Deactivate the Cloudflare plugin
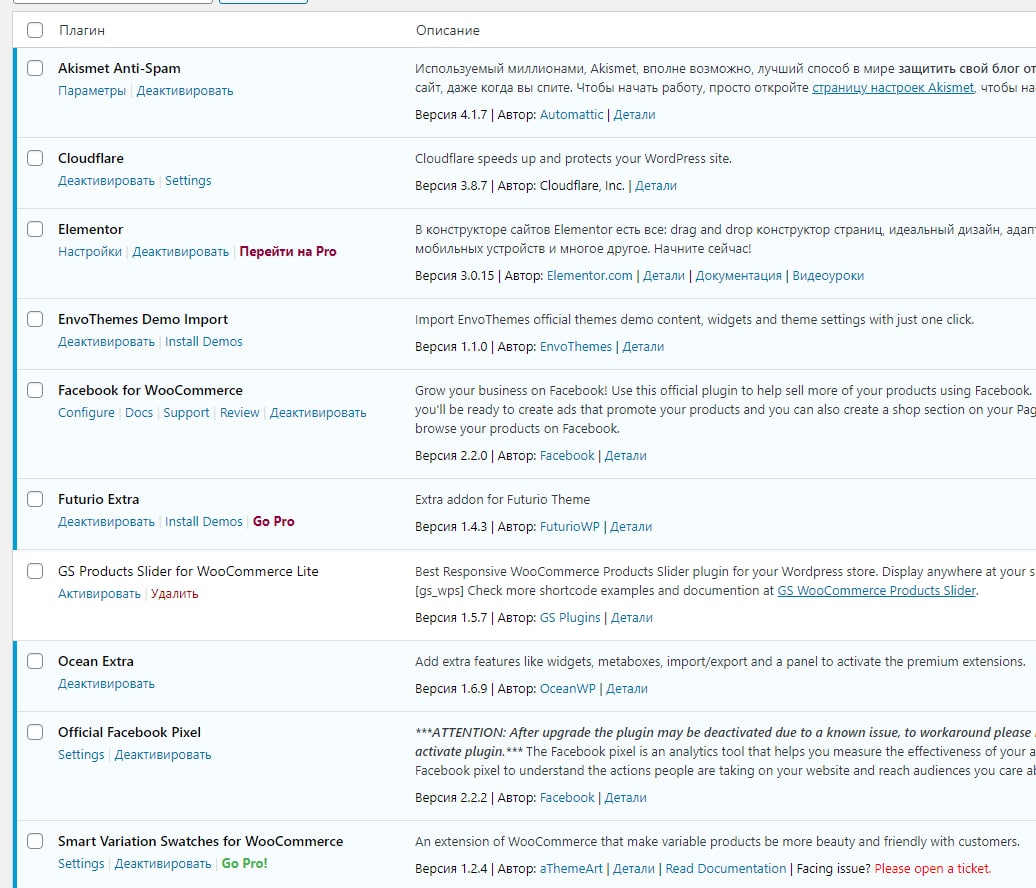 click(106, 180)
